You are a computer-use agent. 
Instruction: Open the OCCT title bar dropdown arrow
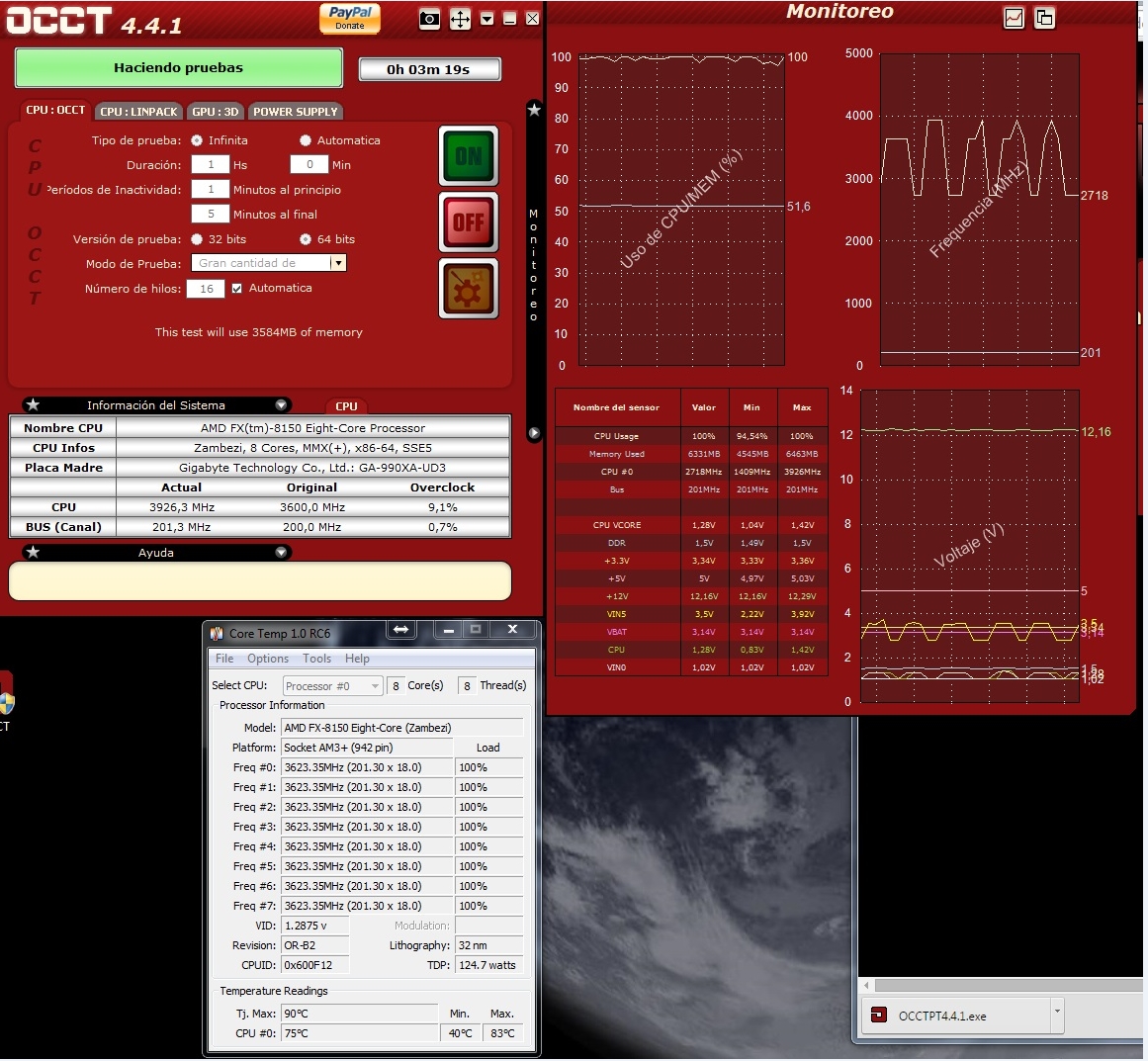487,19
